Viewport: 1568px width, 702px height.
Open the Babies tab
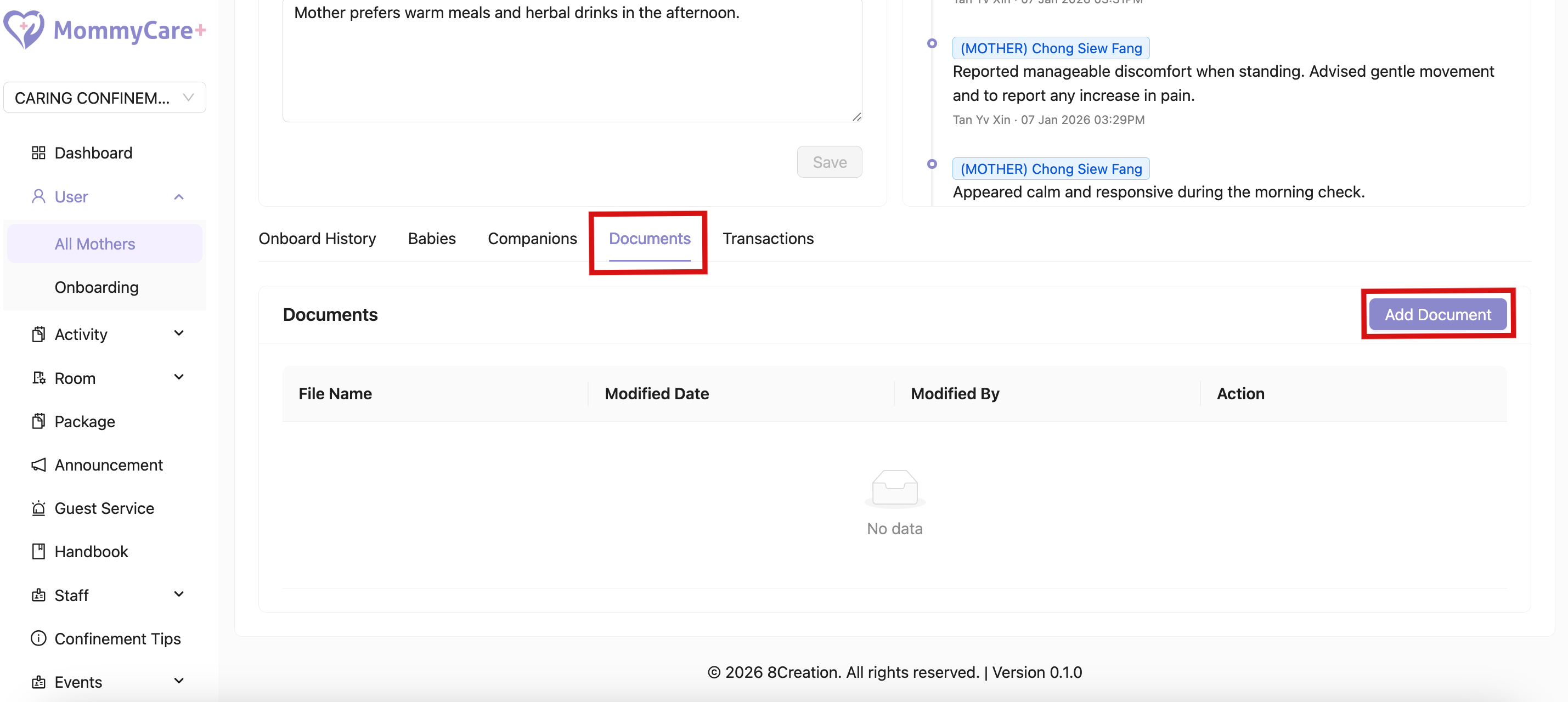(432, 239)
